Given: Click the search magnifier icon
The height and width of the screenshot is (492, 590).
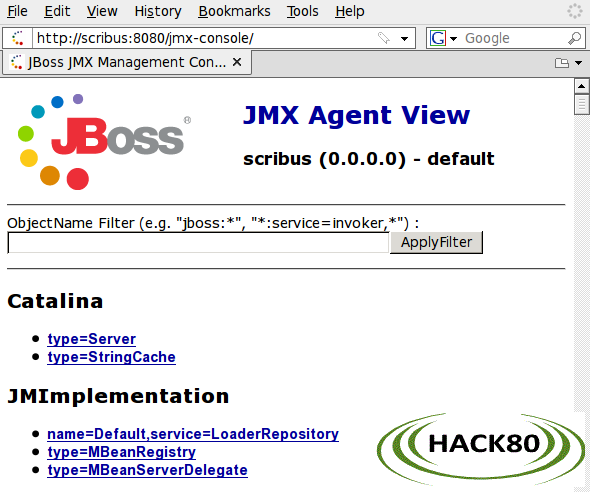Looking at the screenshot, I should [x=574, y=38].
